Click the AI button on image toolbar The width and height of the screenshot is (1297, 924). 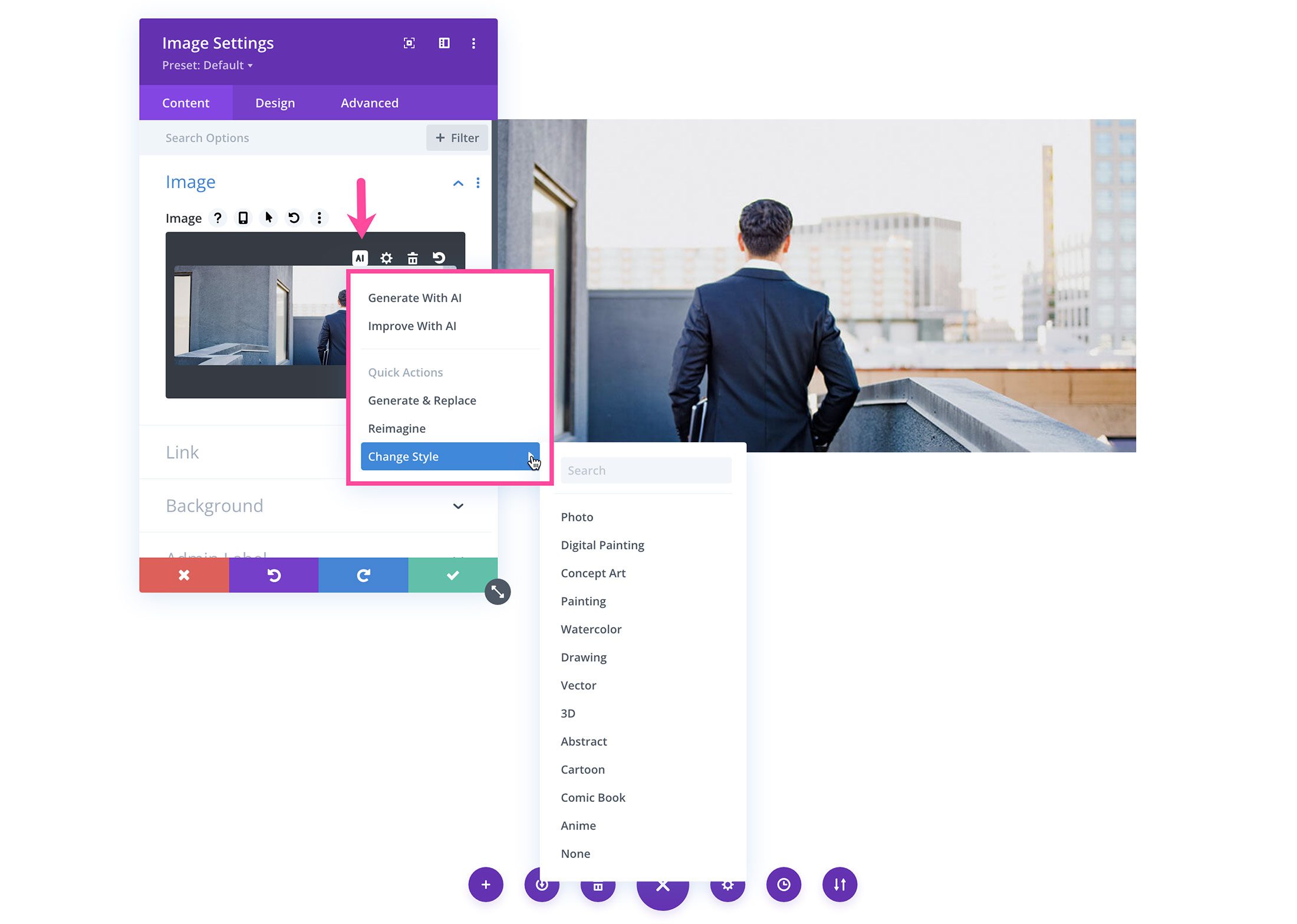pos(359,257)
